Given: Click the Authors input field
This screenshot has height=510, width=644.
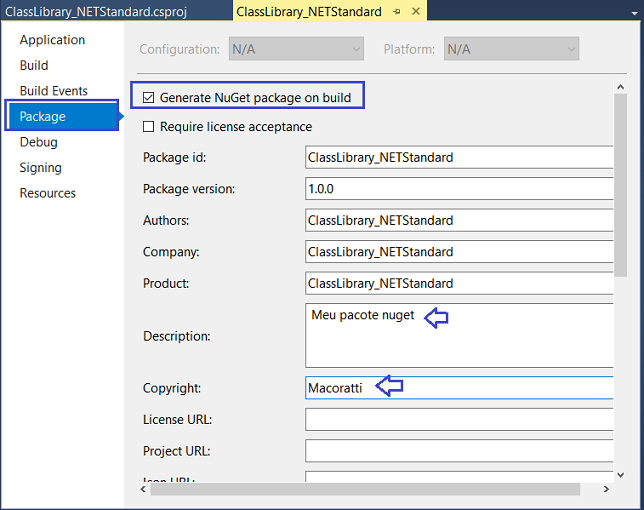Looking at the screenshot, I should [459, 221].
